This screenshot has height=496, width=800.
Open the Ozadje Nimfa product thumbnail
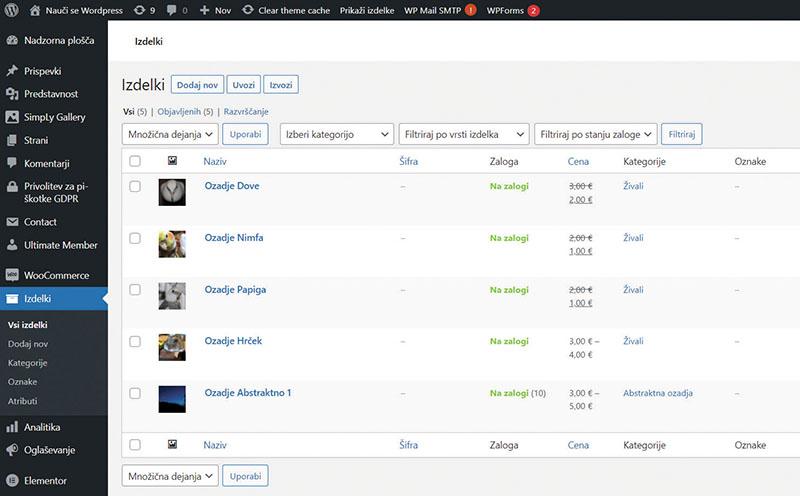point(172,244)
